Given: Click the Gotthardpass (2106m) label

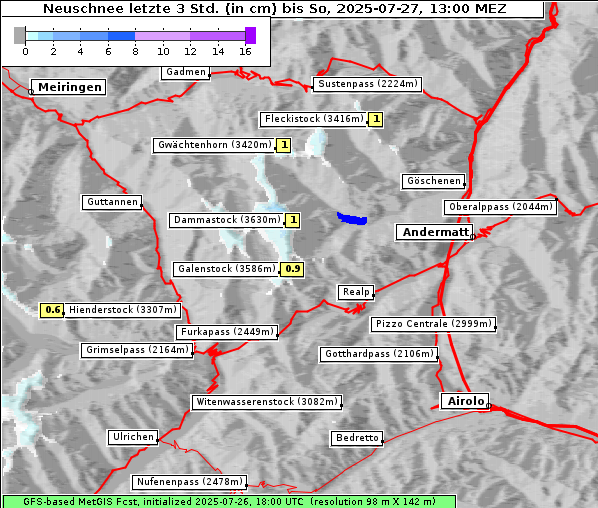Looking at the screenshot, I should pos(379,354).
